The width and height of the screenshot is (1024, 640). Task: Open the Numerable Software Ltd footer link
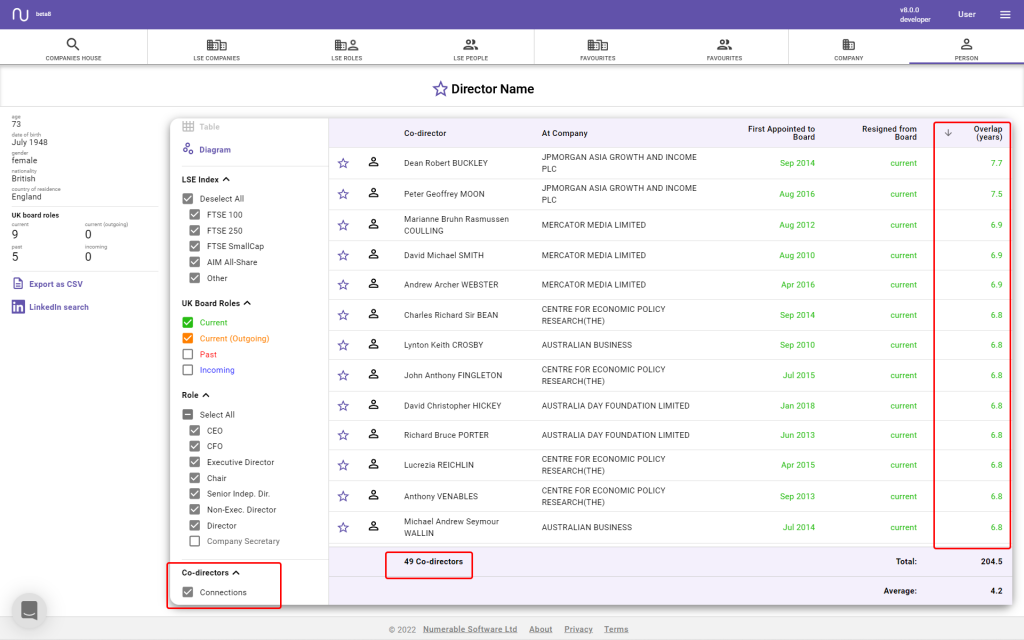click(x=470, y=629)
